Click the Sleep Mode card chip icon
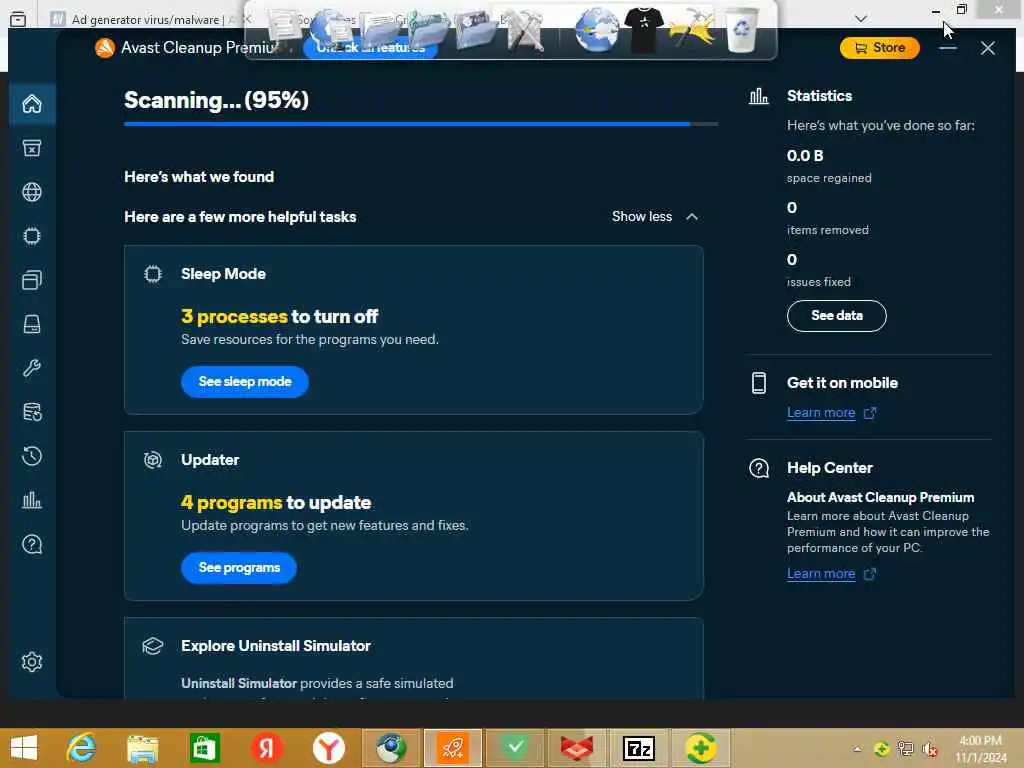The image size is (1024, 768). point(153,274)
